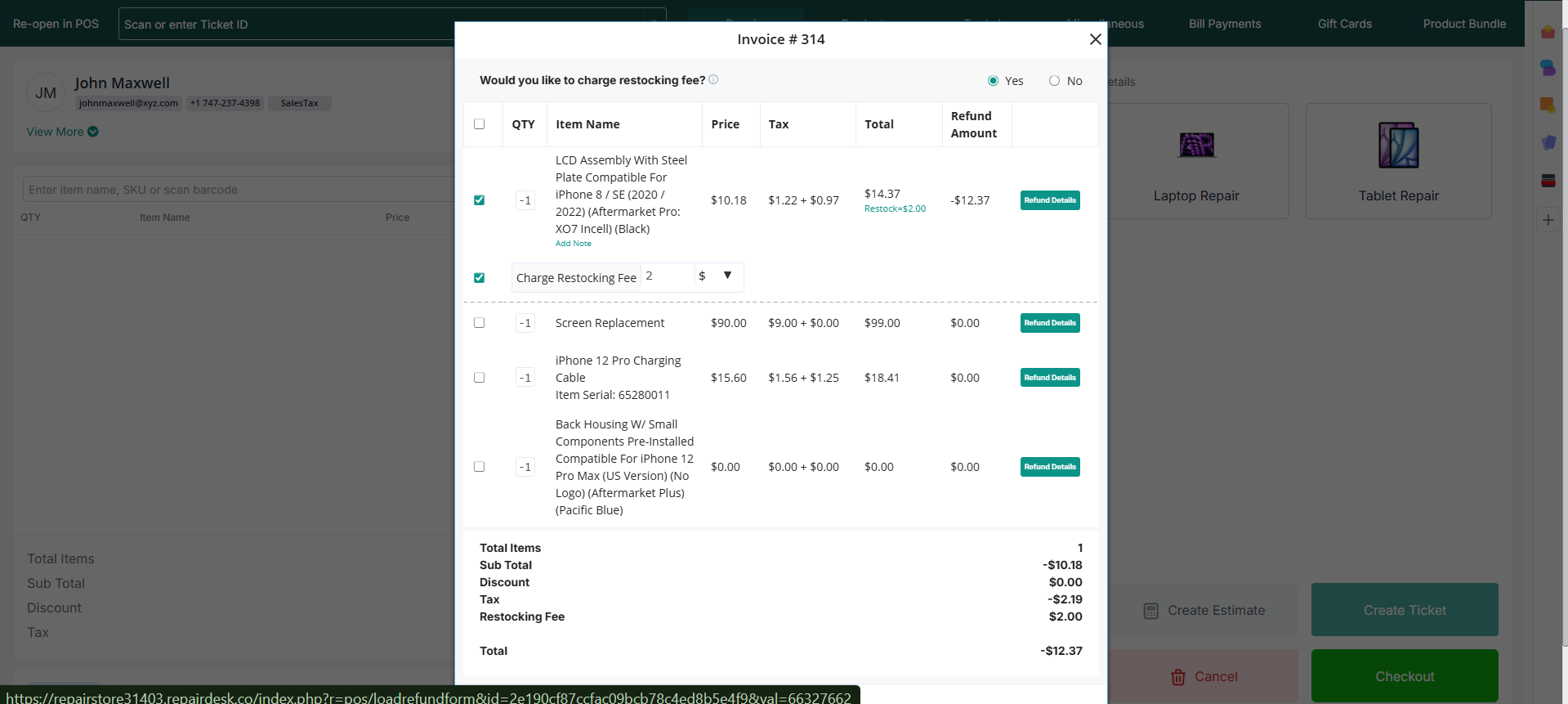Toggle the select-all header checkbox

pos(479,124)
